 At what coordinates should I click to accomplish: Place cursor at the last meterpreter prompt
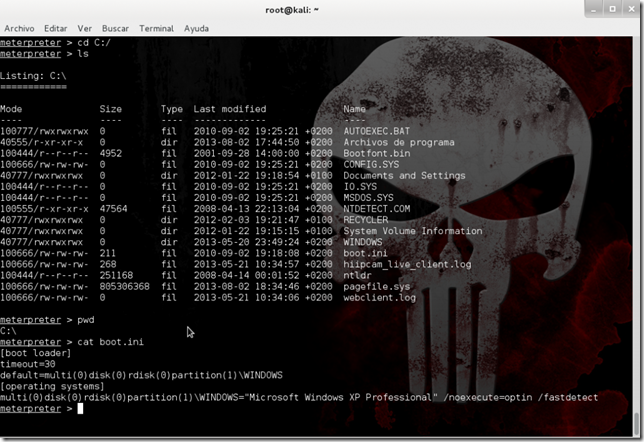[x=80, y=408]
